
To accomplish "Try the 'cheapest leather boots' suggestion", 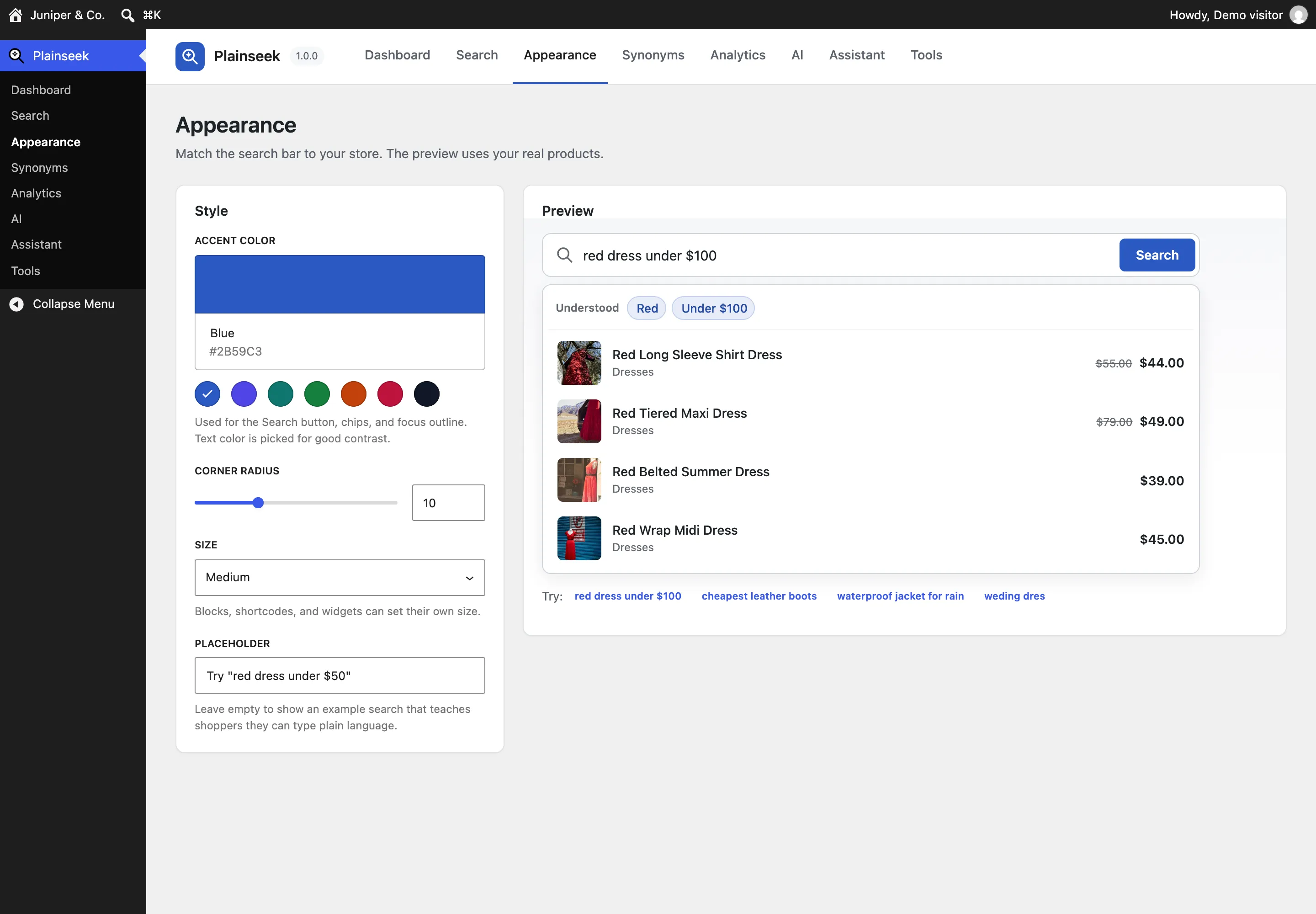I will coord(759,595).
